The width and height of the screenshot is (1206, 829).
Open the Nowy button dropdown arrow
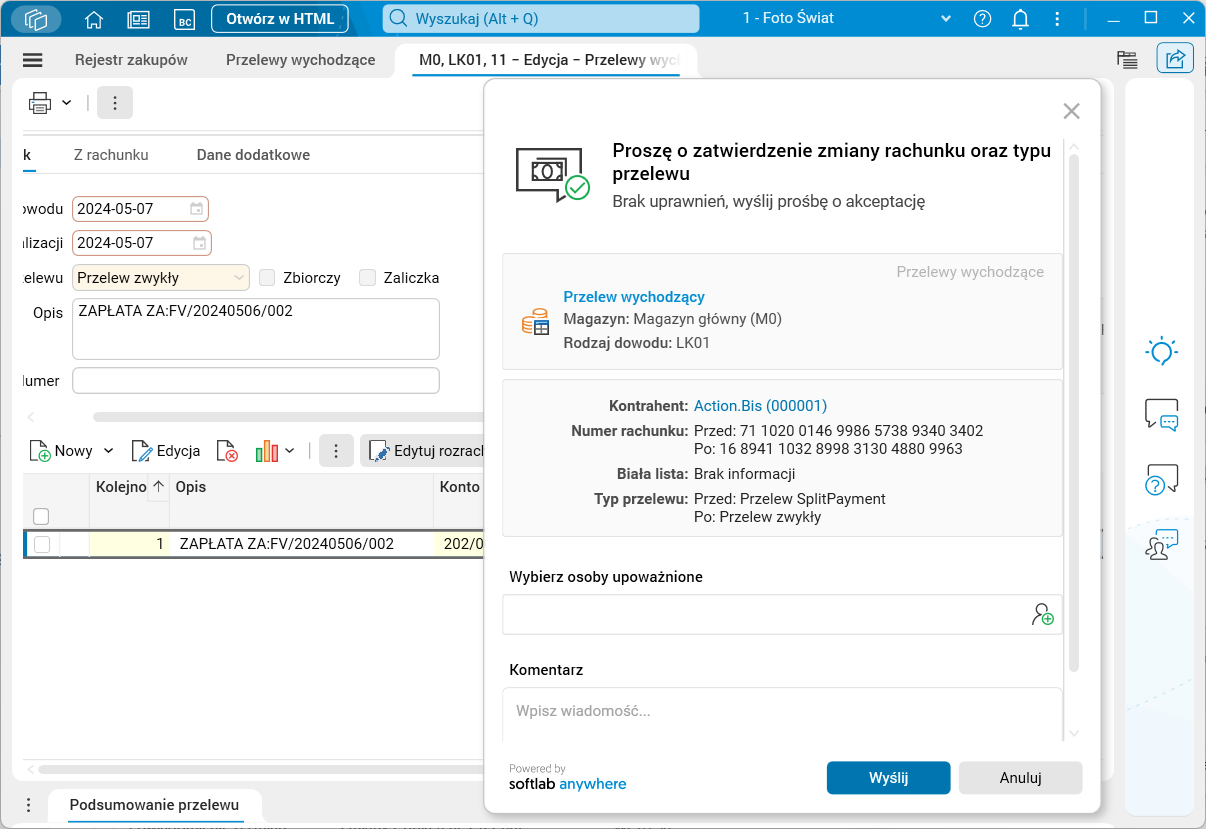(x=109, y=451)
